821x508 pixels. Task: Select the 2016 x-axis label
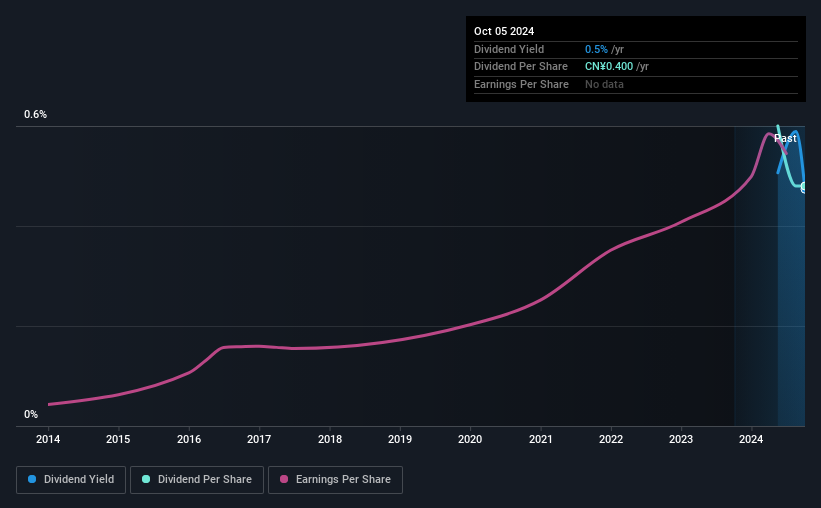pos(189,439)
